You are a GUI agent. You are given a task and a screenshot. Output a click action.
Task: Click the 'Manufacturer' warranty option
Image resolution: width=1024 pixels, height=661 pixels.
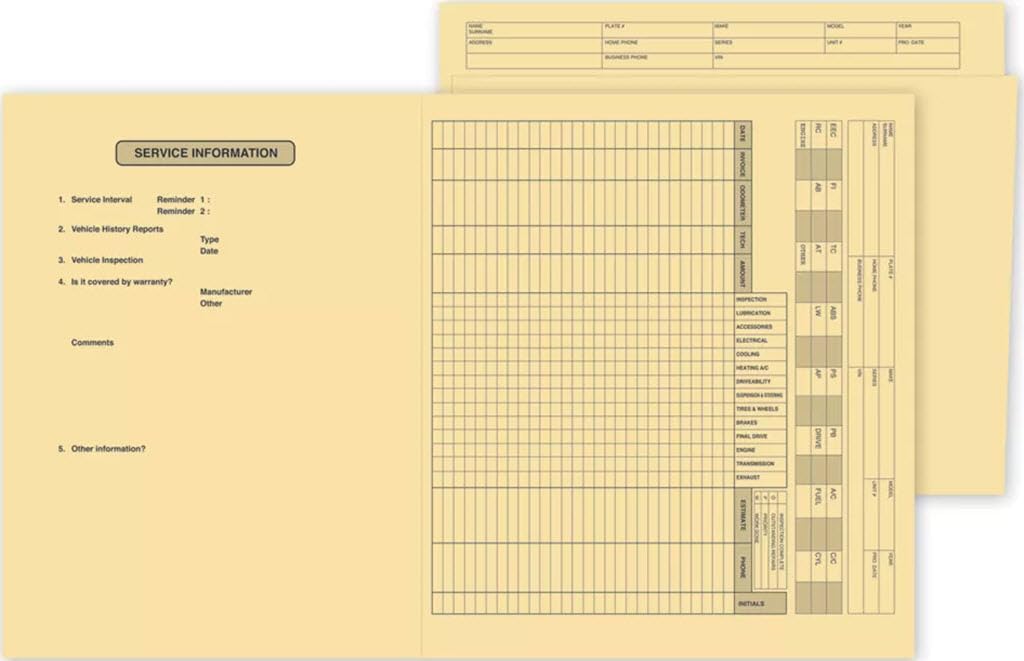pyautogui.click(x=226, y=291)
